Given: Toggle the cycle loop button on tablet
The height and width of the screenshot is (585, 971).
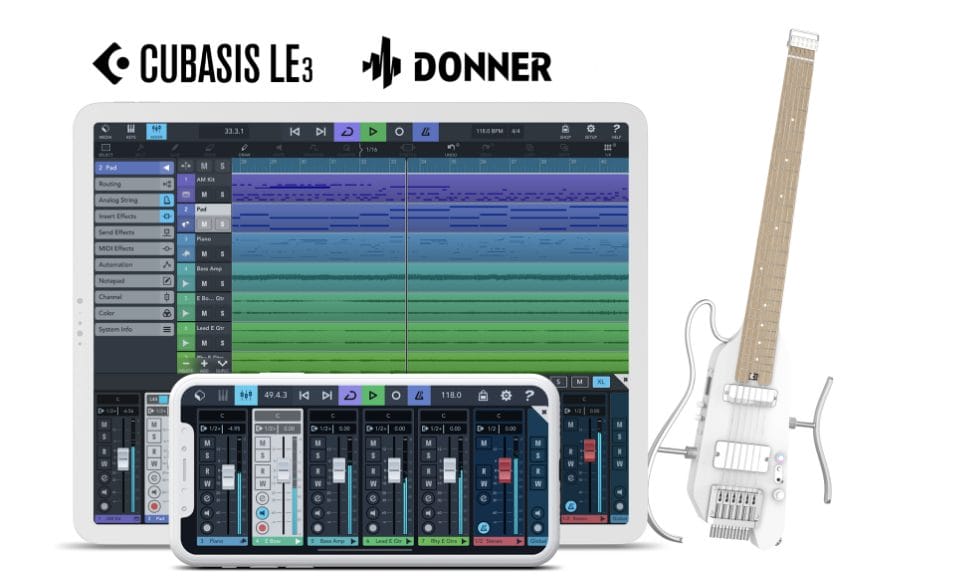Looking at the screenshot, I should tap(347, 131).
